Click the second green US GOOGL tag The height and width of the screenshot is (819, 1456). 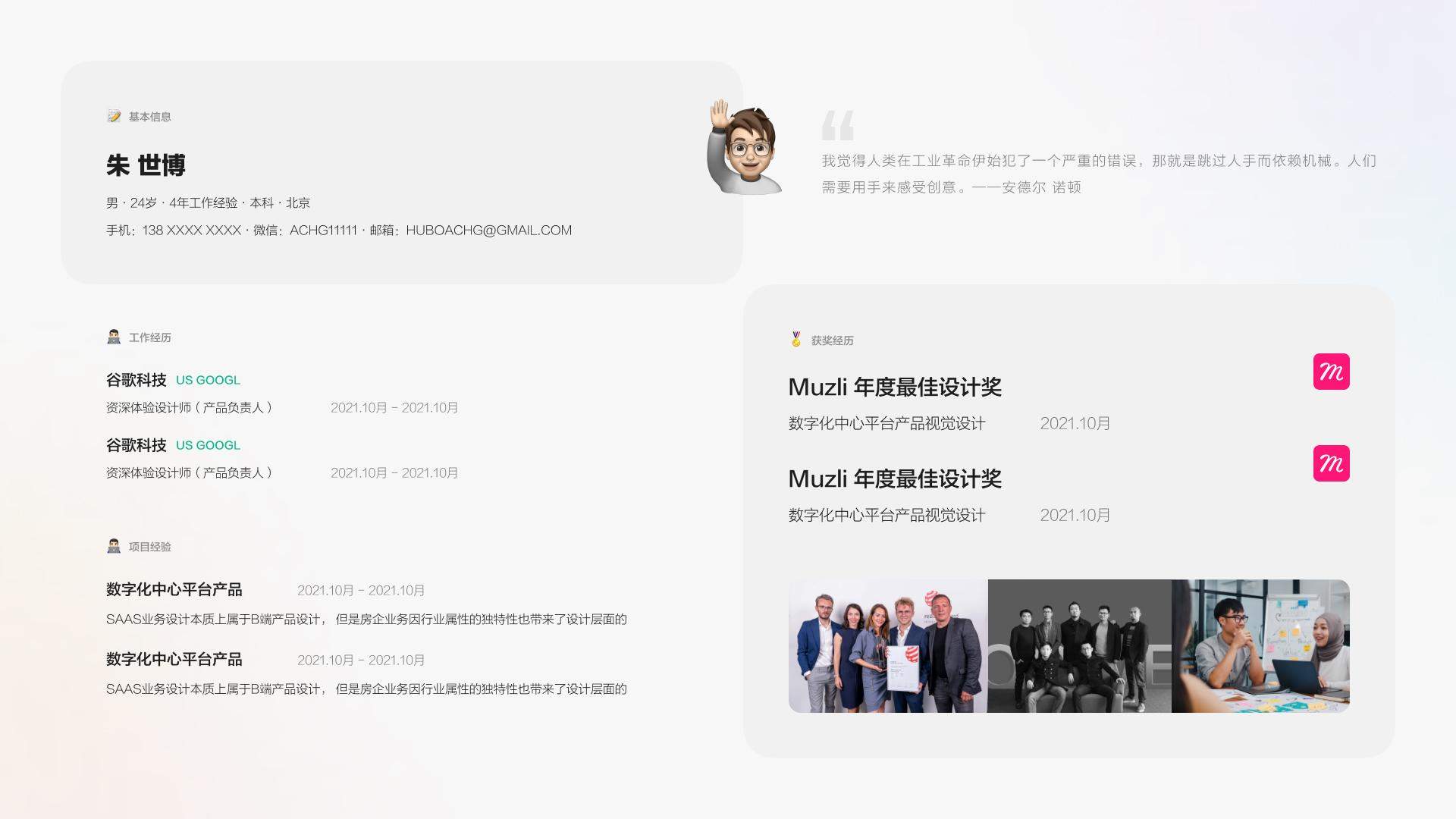click(x=208, y=445)
